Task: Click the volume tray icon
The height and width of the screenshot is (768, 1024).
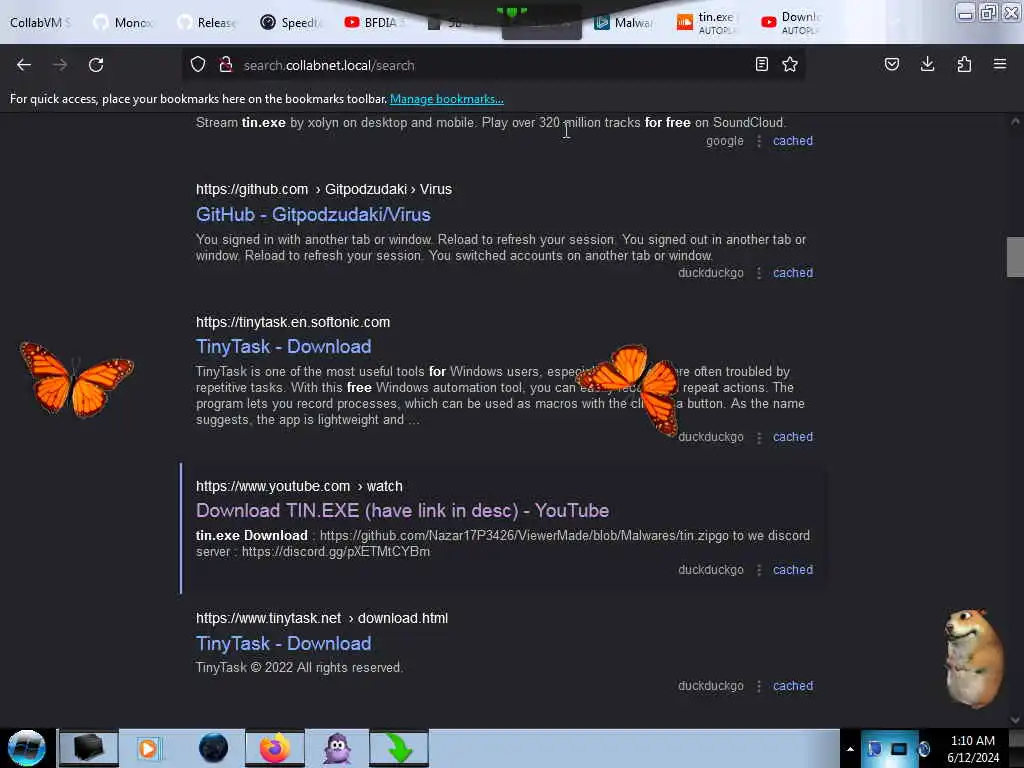Action: point(924,749)
